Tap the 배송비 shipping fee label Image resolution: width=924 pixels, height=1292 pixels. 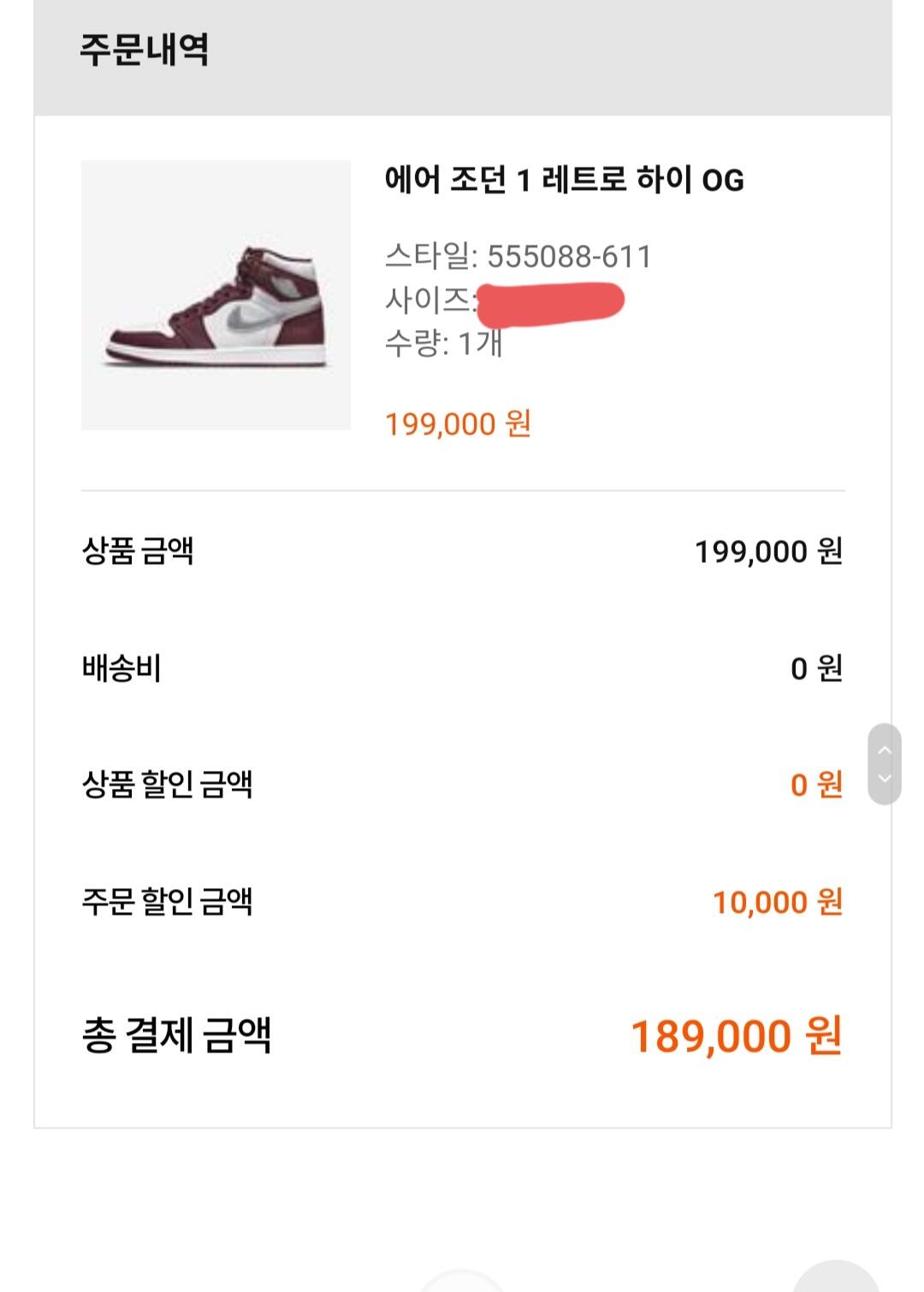coord(121,667)
